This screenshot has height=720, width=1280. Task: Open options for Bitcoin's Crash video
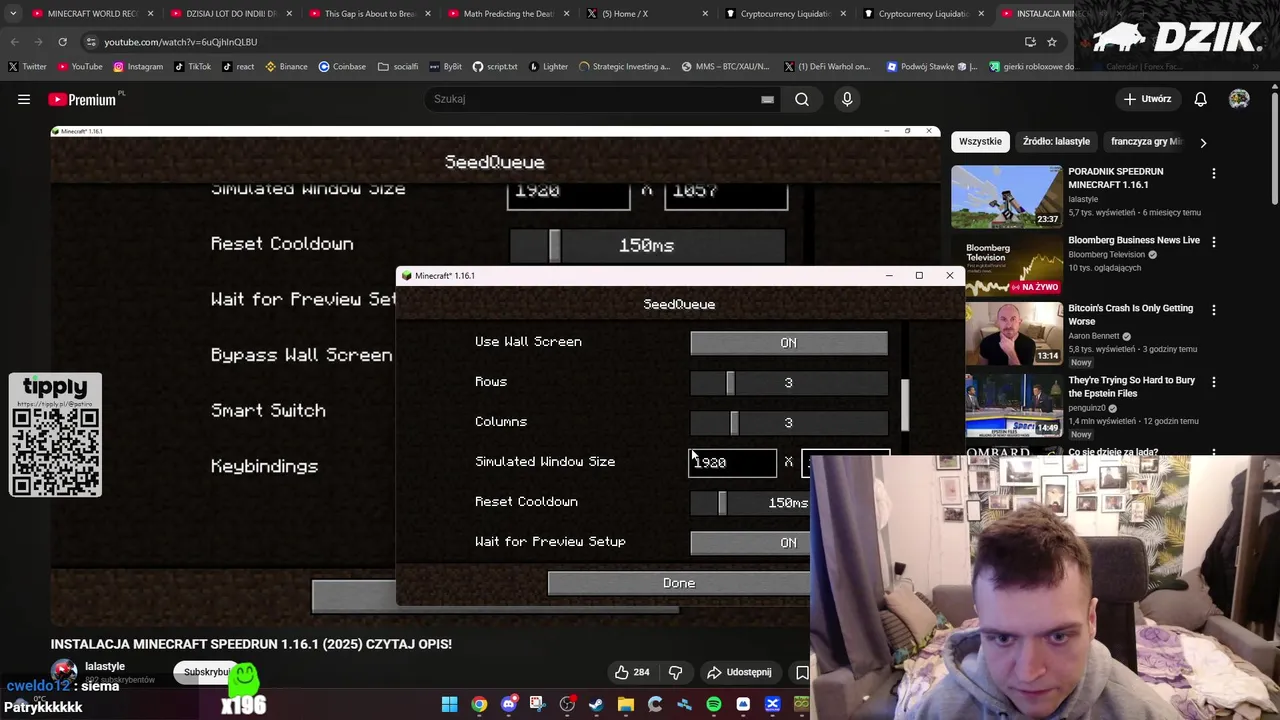pos(1213,310)
